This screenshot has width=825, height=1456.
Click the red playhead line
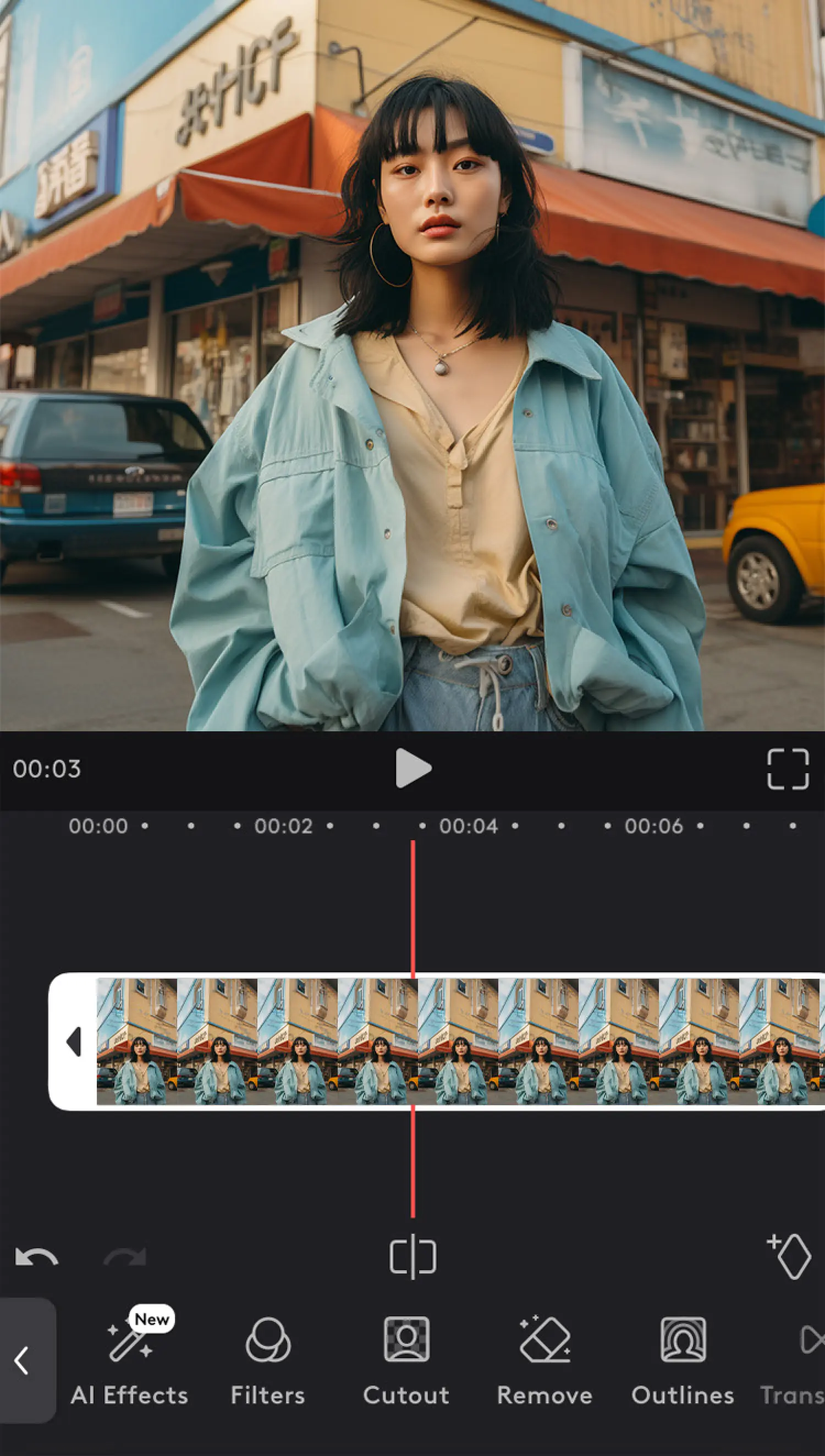413,906
